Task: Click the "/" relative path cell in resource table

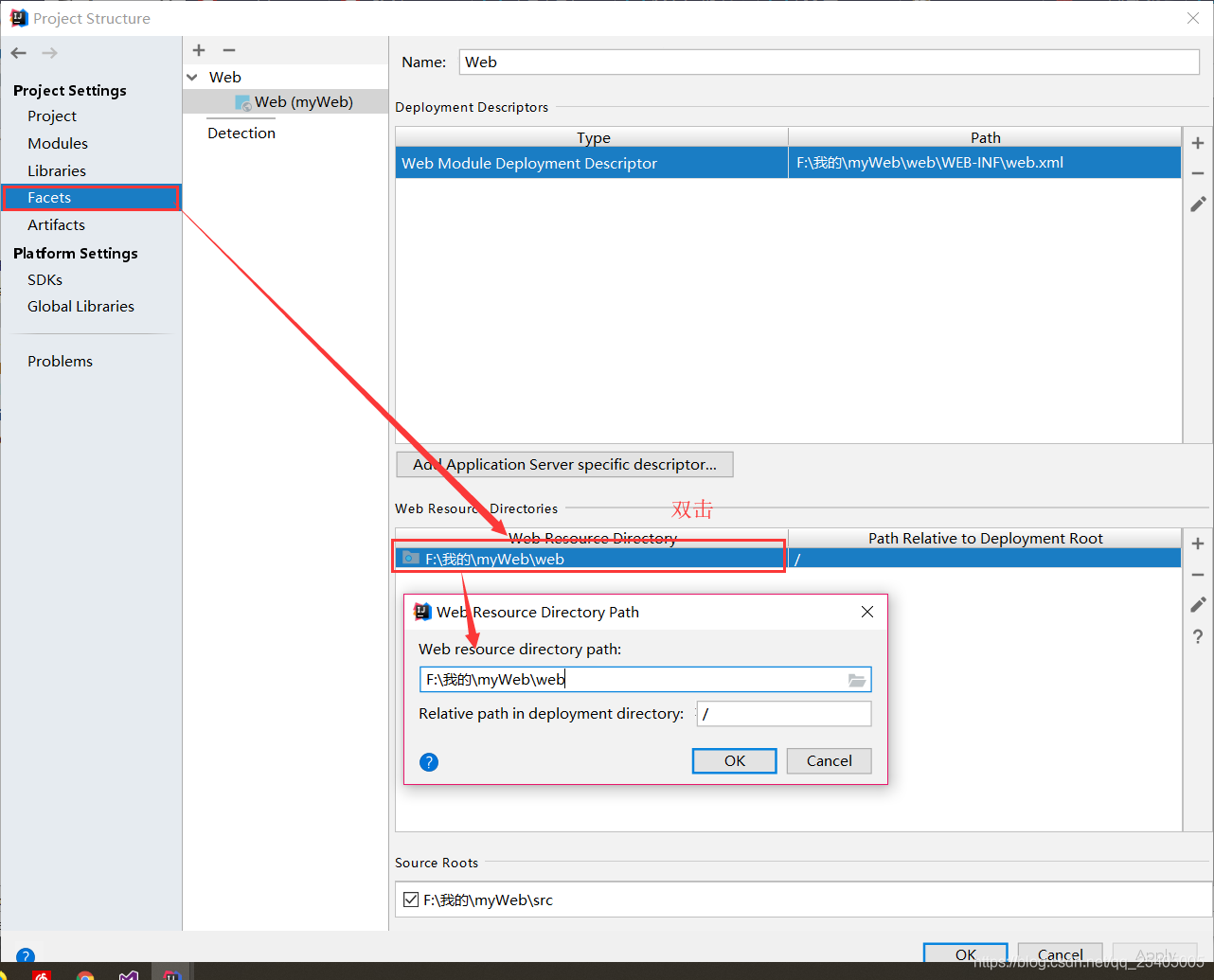Action: (x=985, y=560)
